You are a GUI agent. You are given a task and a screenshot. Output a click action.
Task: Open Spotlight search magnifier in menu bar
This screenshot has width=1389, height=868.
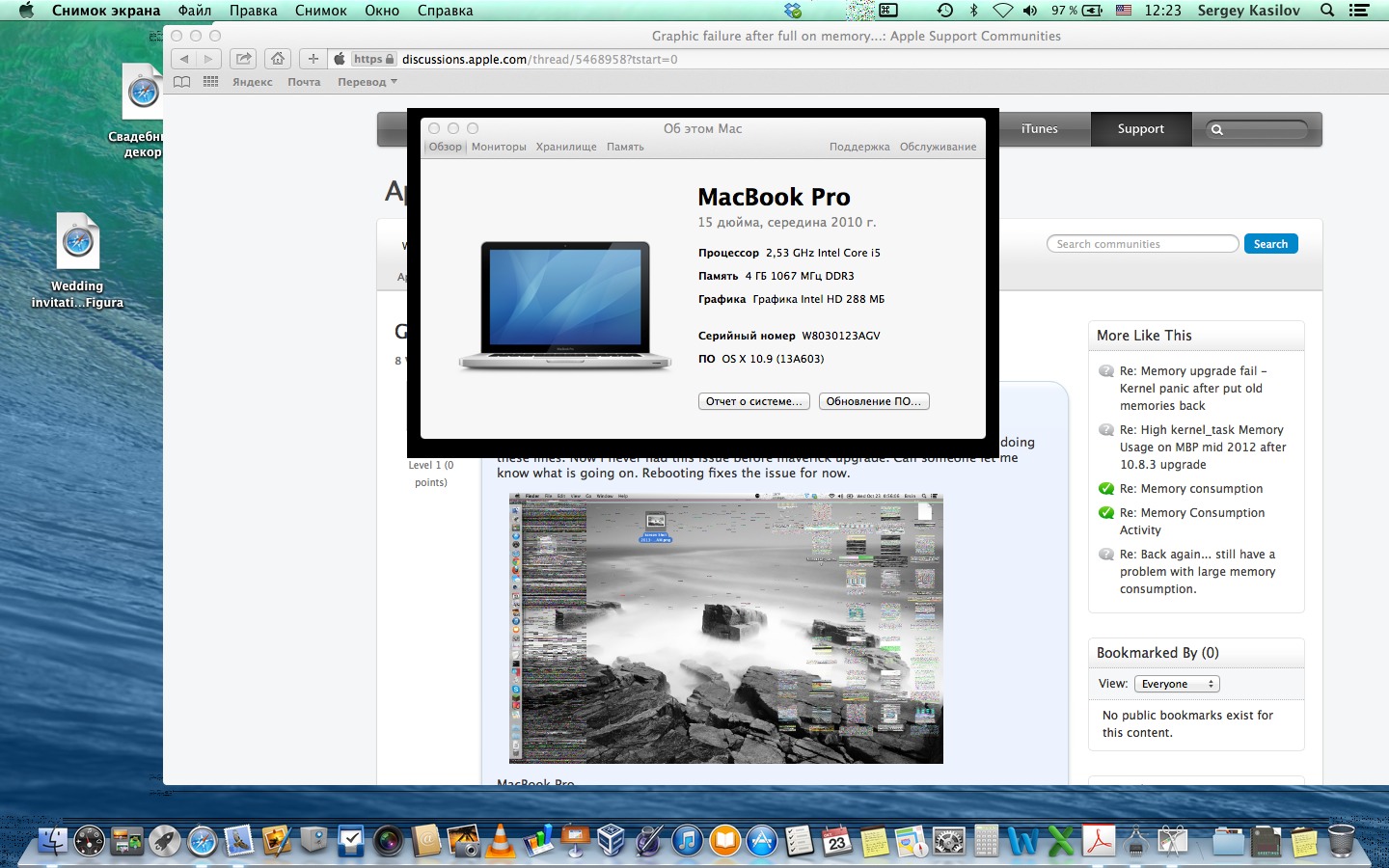pos(1327,11)
